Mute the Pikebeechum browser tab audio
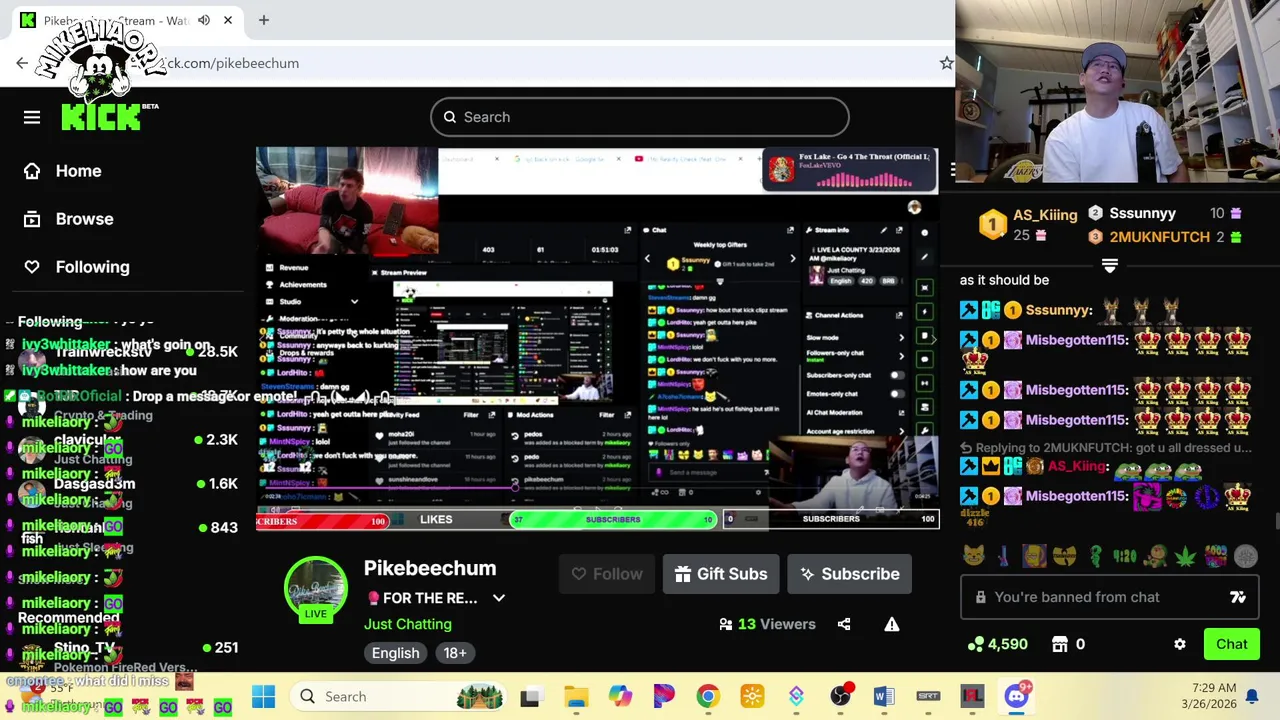Image resolution: width=1280 pixels, height=720 pixels. pyautogui.click(x=204, y=20)
